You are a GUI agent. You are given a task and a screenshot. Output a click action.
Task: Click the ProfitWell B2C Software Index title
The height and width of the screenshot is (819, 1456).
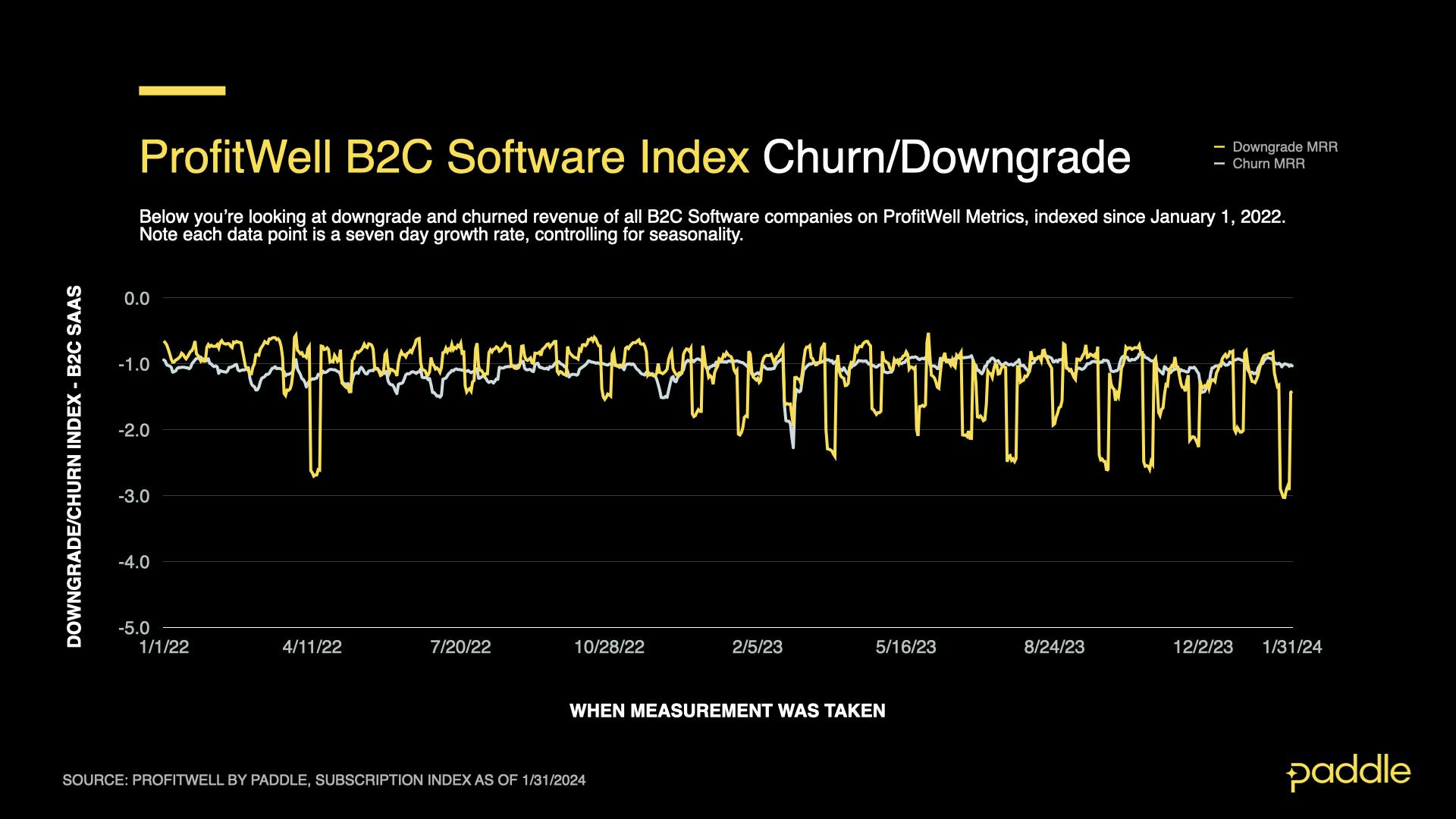[444, 158]
